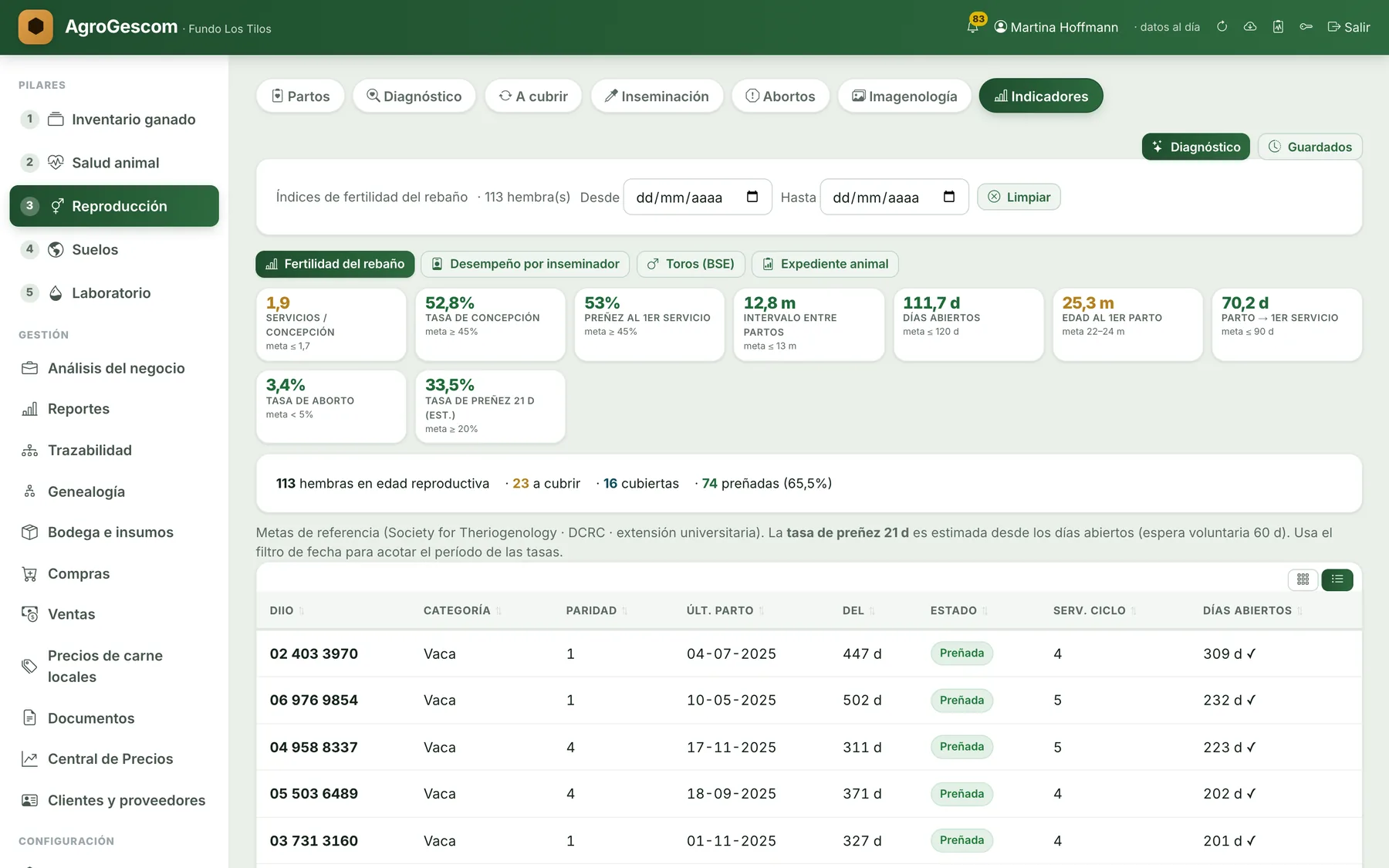Sort table by Días abiertos column
The image size is (1389, 868).
pos(1252,610)
